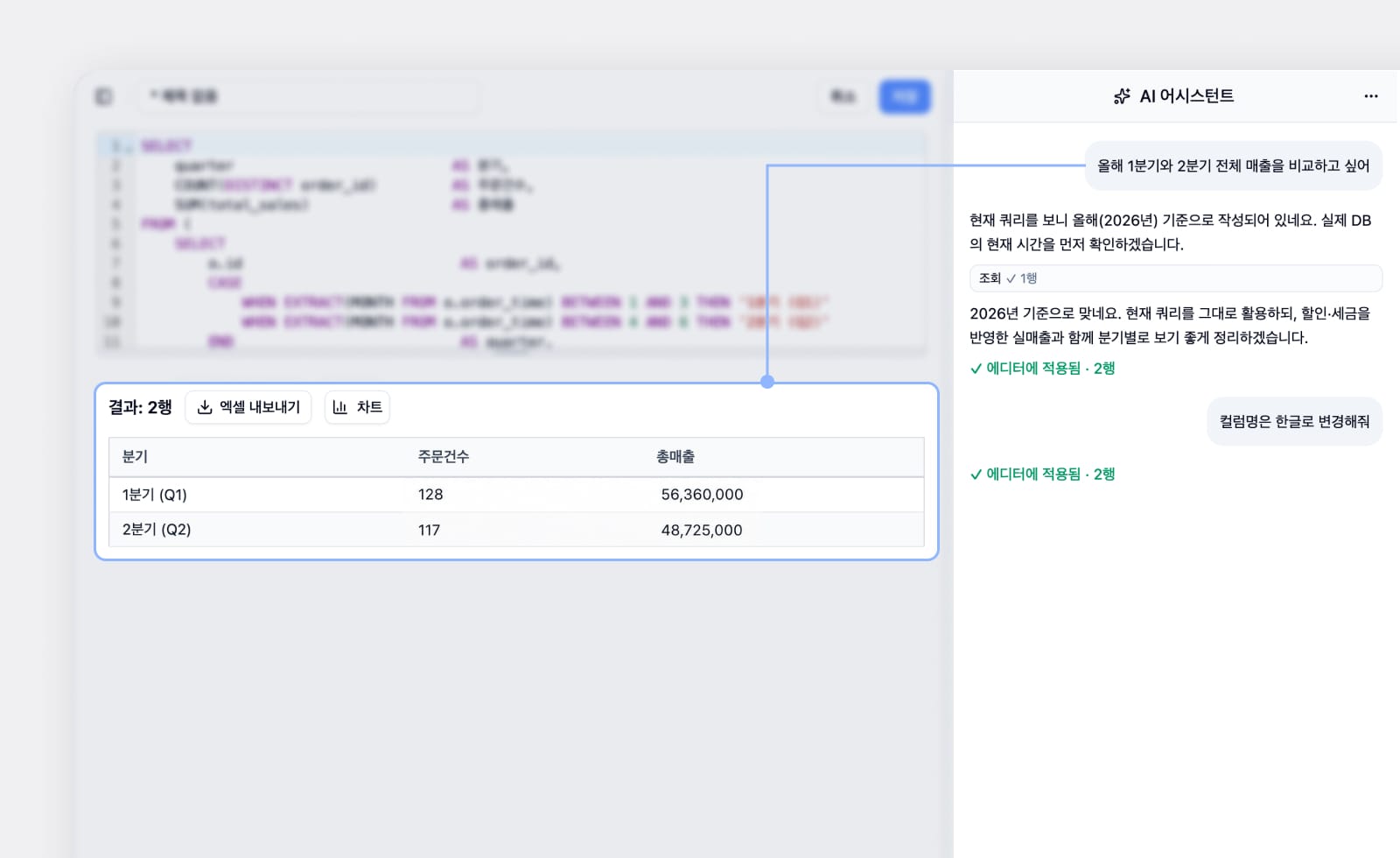The image size is (1400, 858).
Task: Click the AI 어시스턴트 sparkle icon
Action: point(1122,96)
